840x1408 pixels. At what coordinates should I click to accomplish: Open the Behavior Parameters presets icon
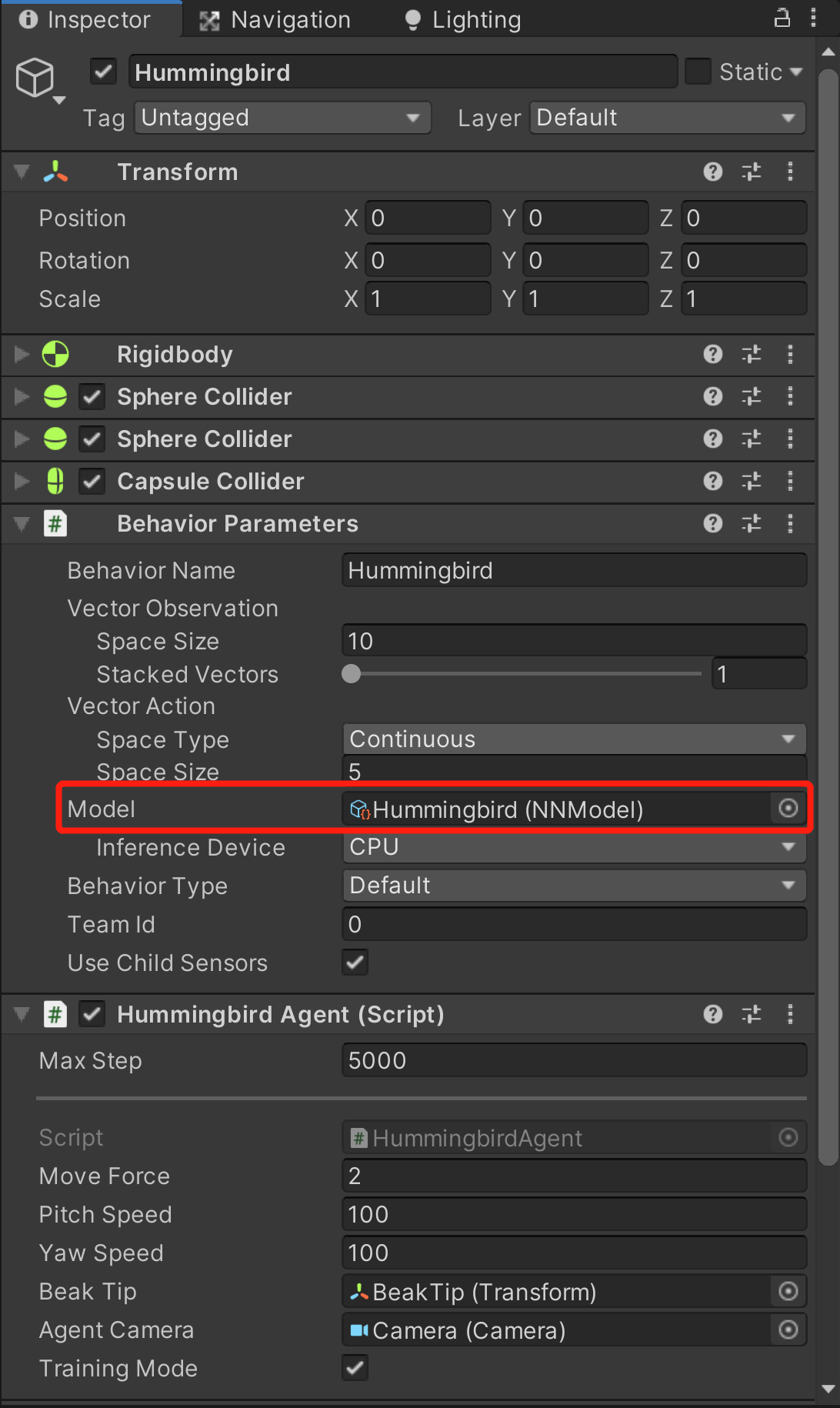click(x=752, y=523)
